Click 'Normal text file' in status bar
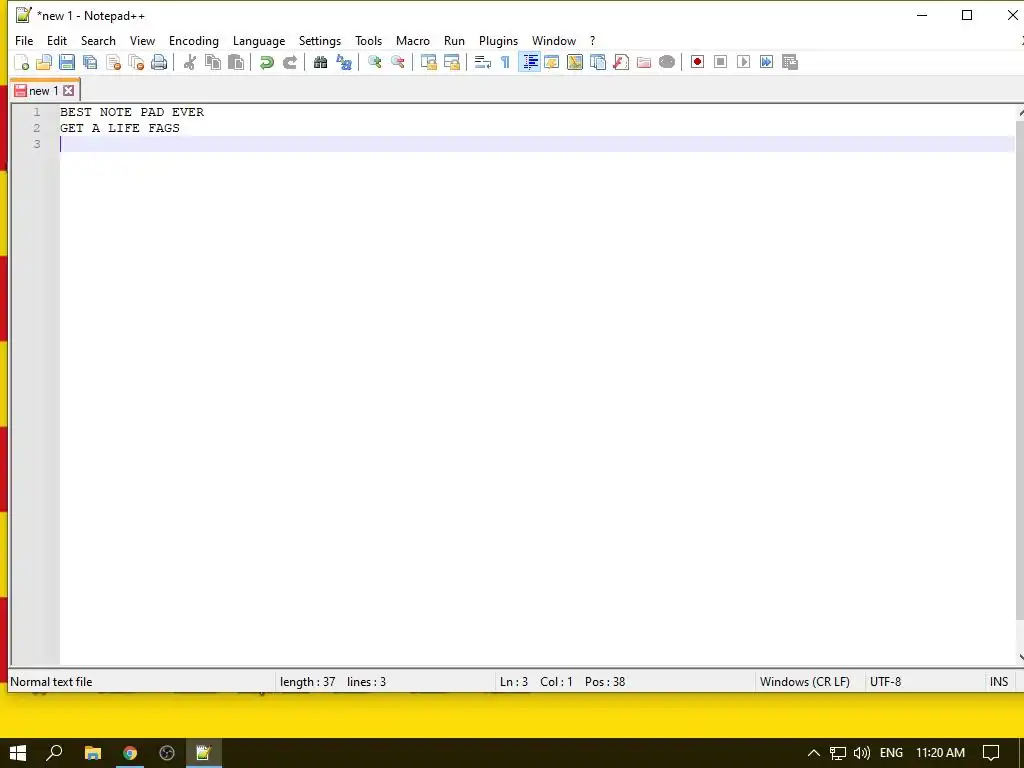The image size is (1024, 768). pyautogui.click(x=51, y=682)
